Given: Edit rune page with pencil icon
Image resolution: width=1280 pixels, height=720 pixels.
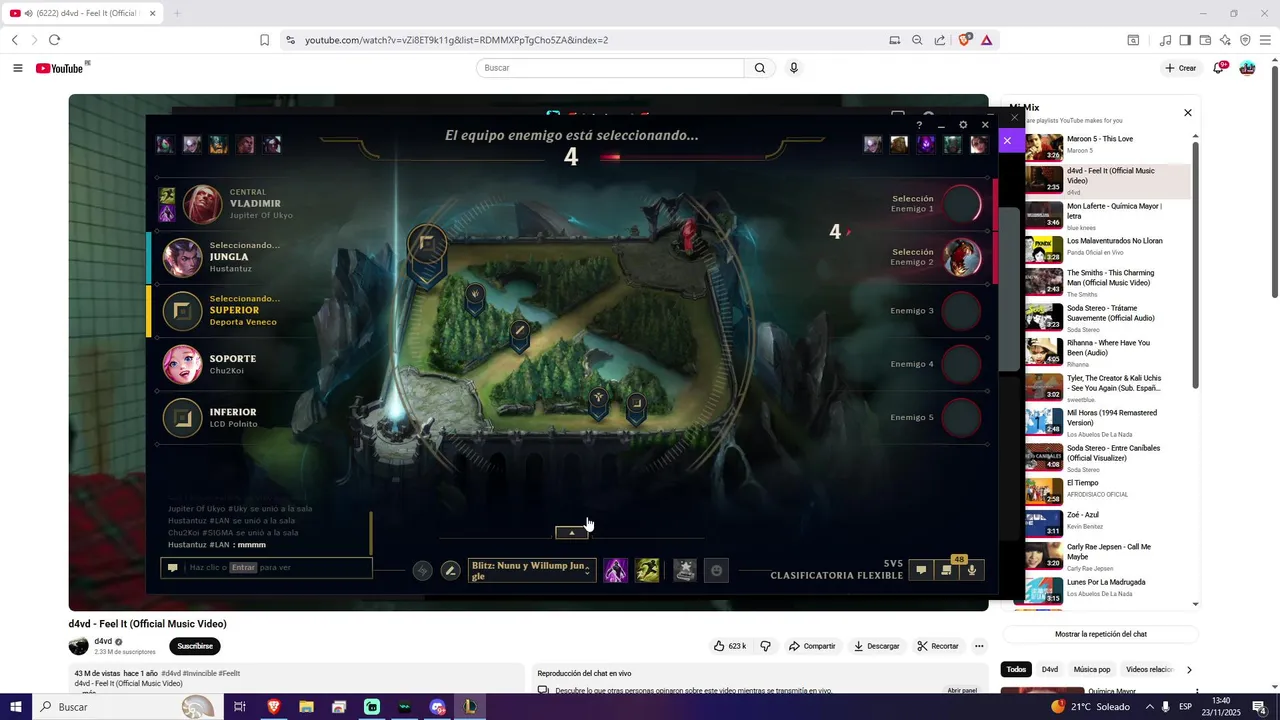Looking at the screenshot, I should click(451, 570).
